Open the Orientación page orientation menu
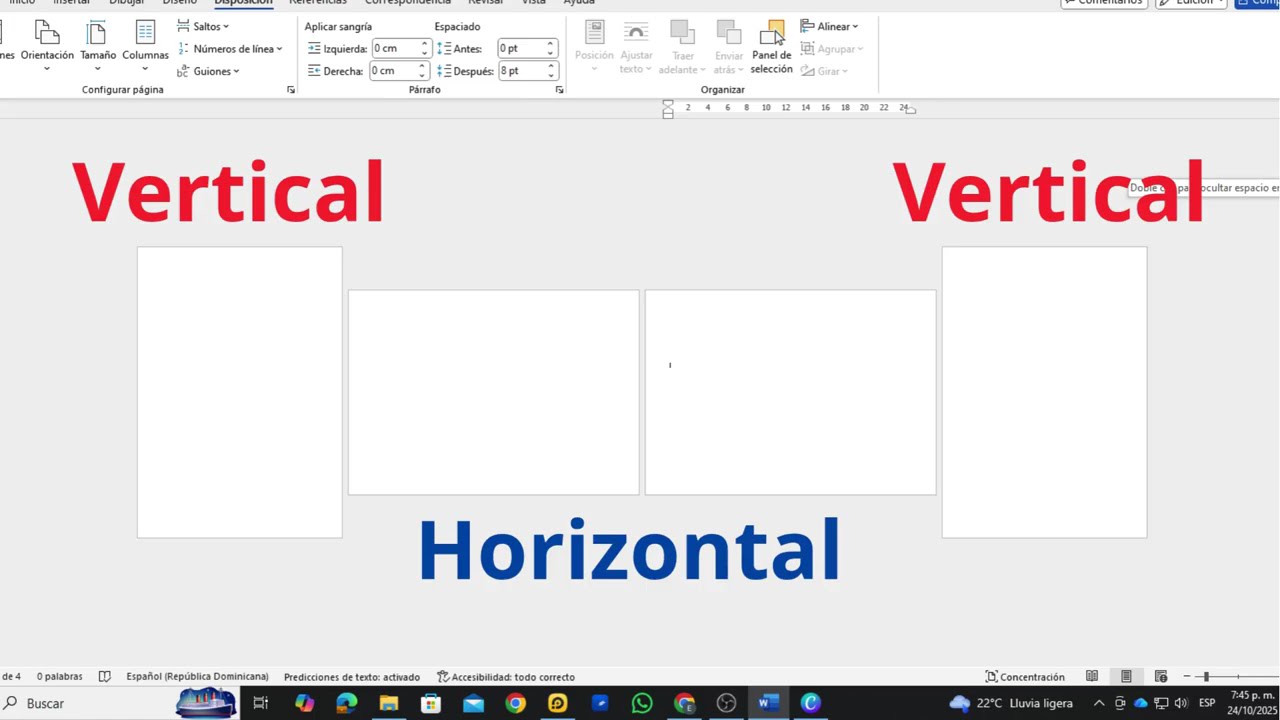This screenshot has height=720, width=1280. click(x=47, y=46)
